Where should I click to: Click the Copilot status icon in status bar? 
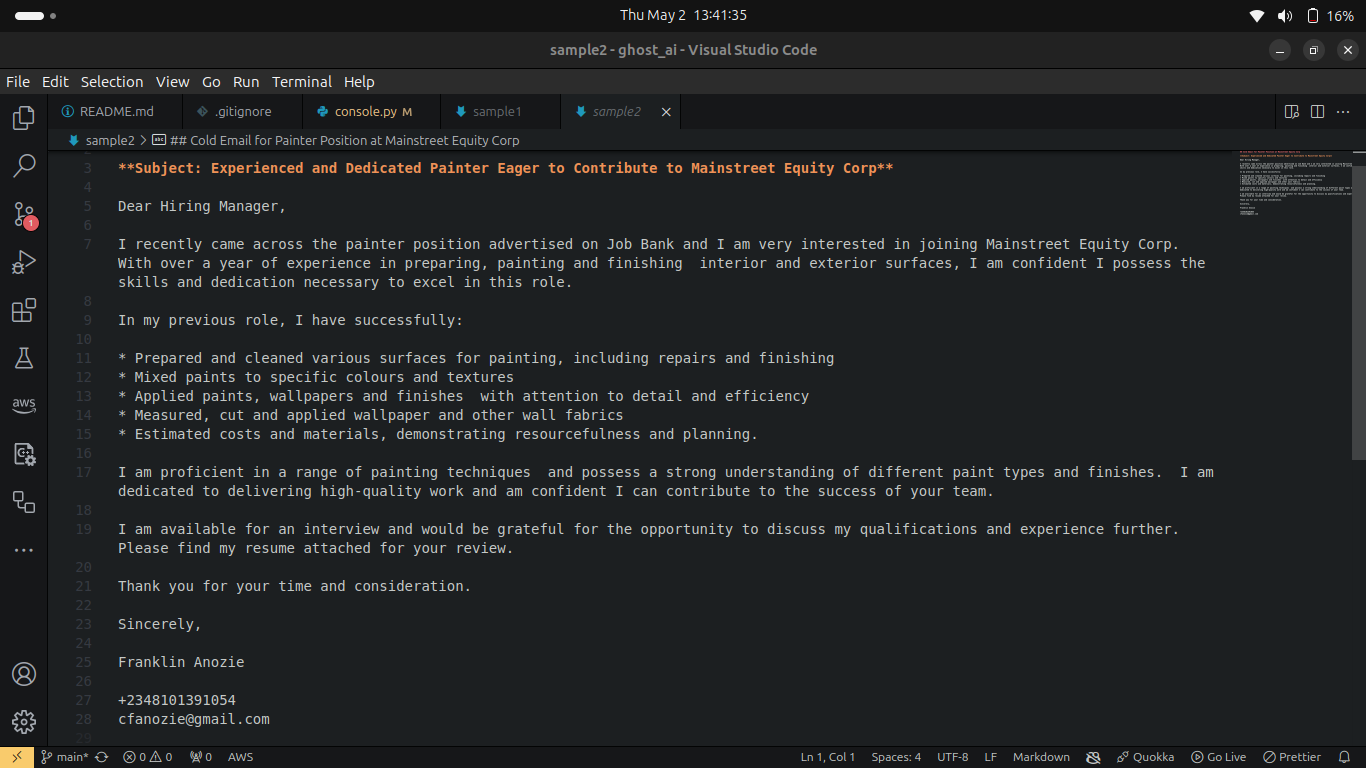(1093, 757)
